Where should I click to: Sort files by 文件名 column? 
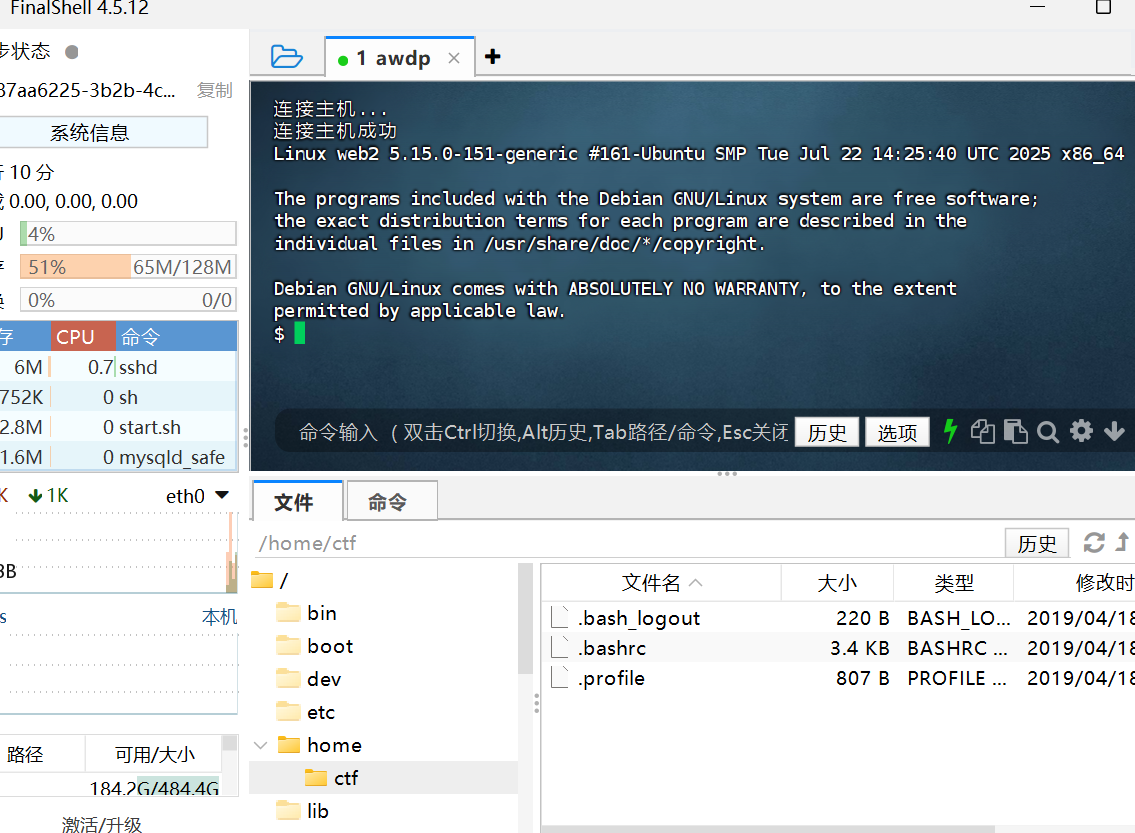pyautogui.click(x=661, y=583)
